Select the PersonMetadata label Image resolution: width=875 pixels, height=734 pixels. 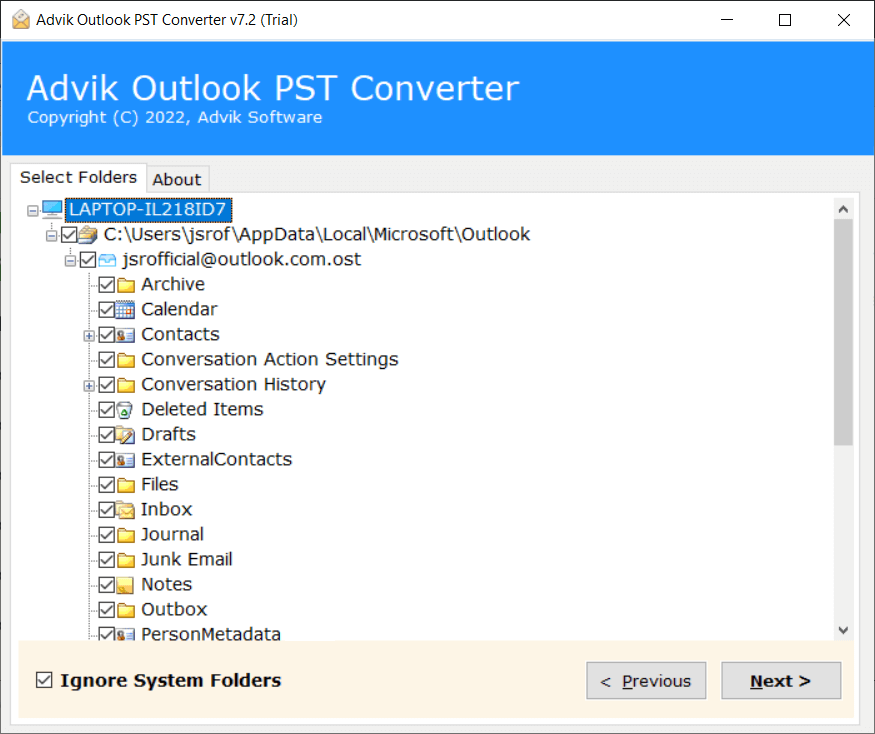coord(211,634)
